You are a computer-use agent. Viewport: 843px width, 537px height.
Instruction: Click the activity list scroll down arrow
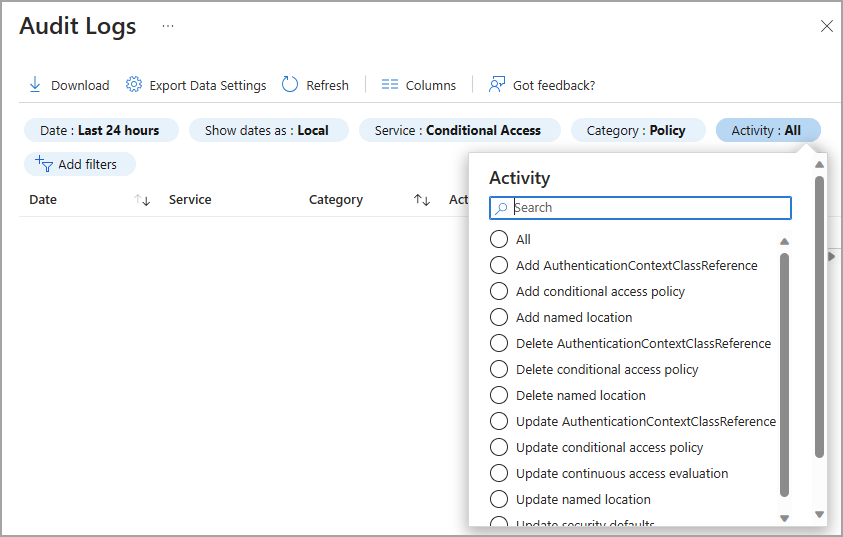click(784, 517)
